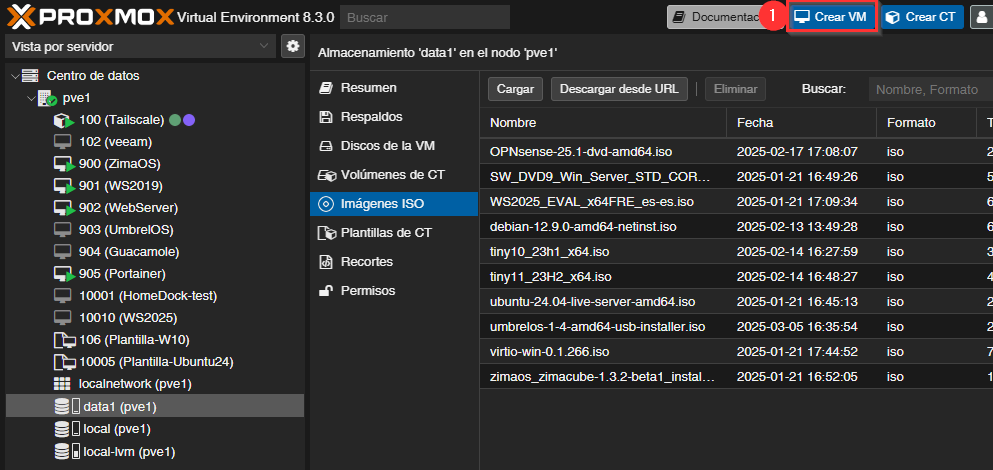Select the Imágenes ISO section

[393, 204]
